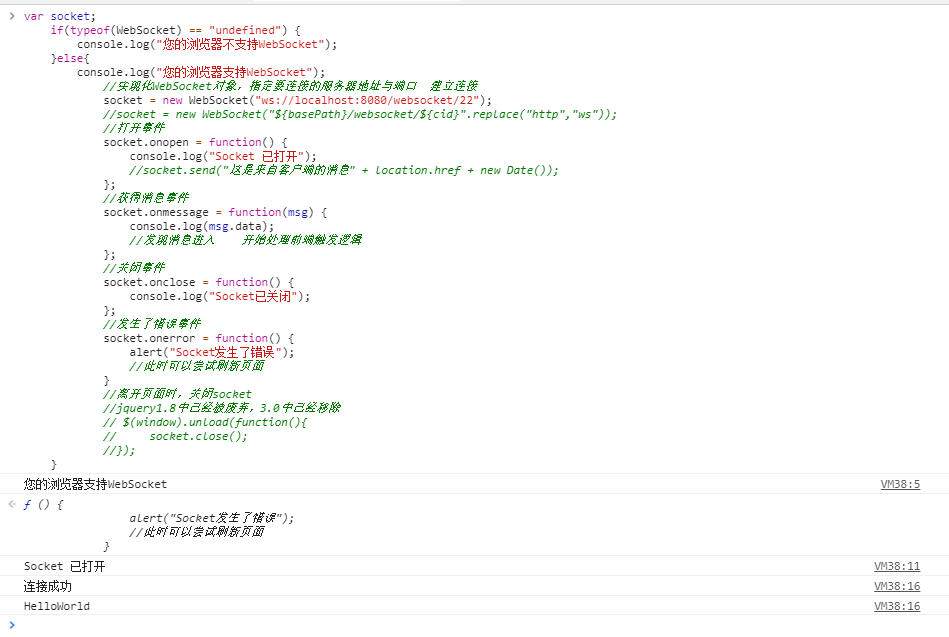949x637 pixels.
Task: Click the console.log(msg.data) code line
Action: tap(200, 225)
